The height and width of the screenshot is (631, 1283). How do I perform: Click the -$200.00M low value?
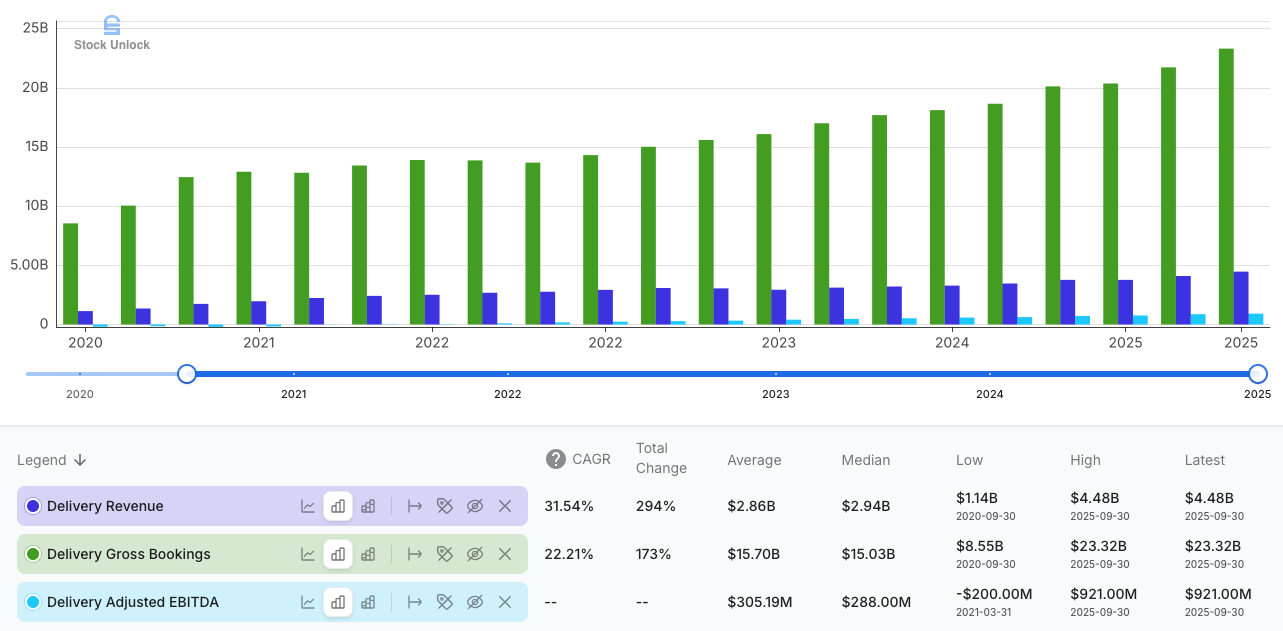994,594
